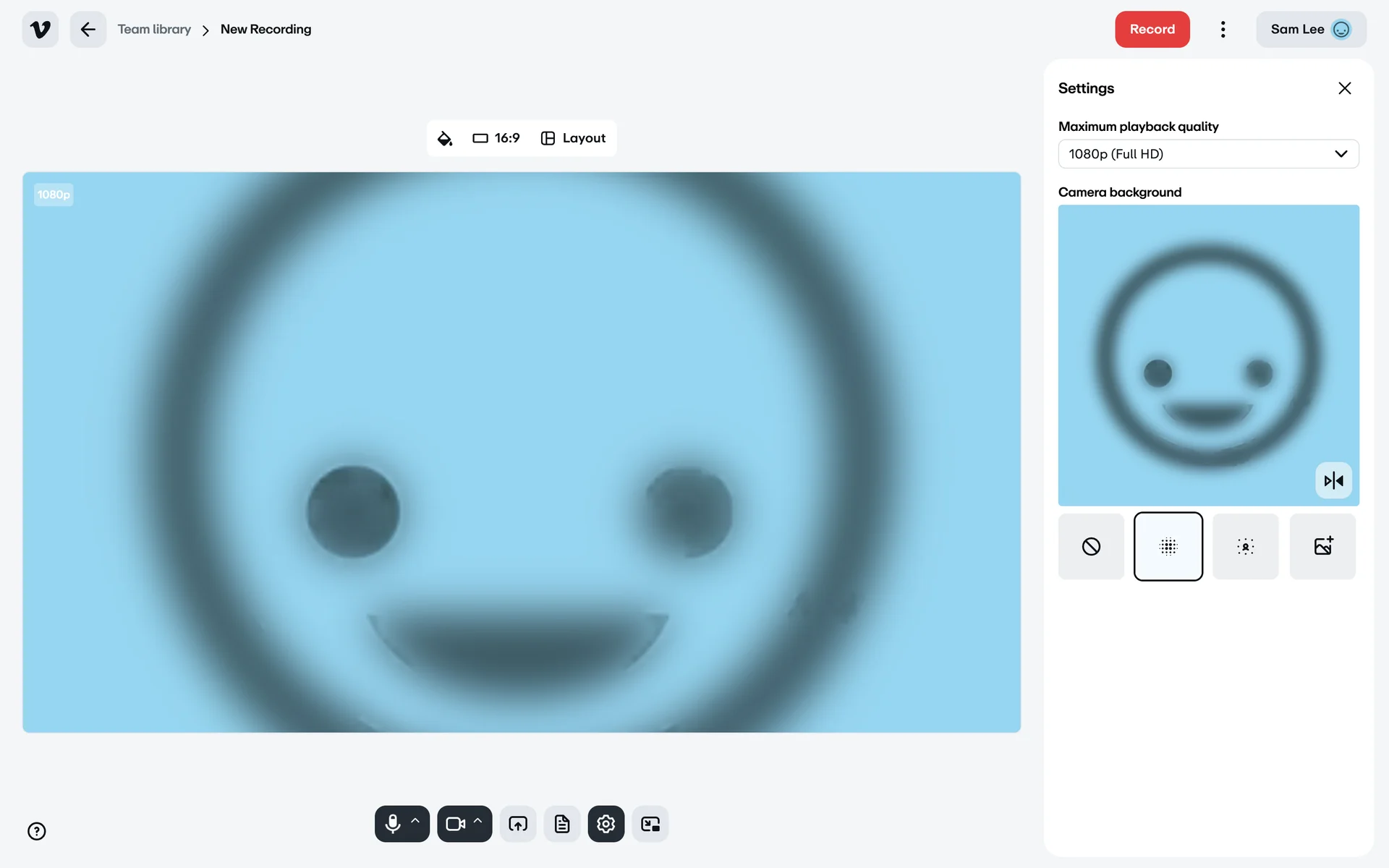Open the Sam Lee account menu
Viewport: 1389px width, 868px height.
1310,30
